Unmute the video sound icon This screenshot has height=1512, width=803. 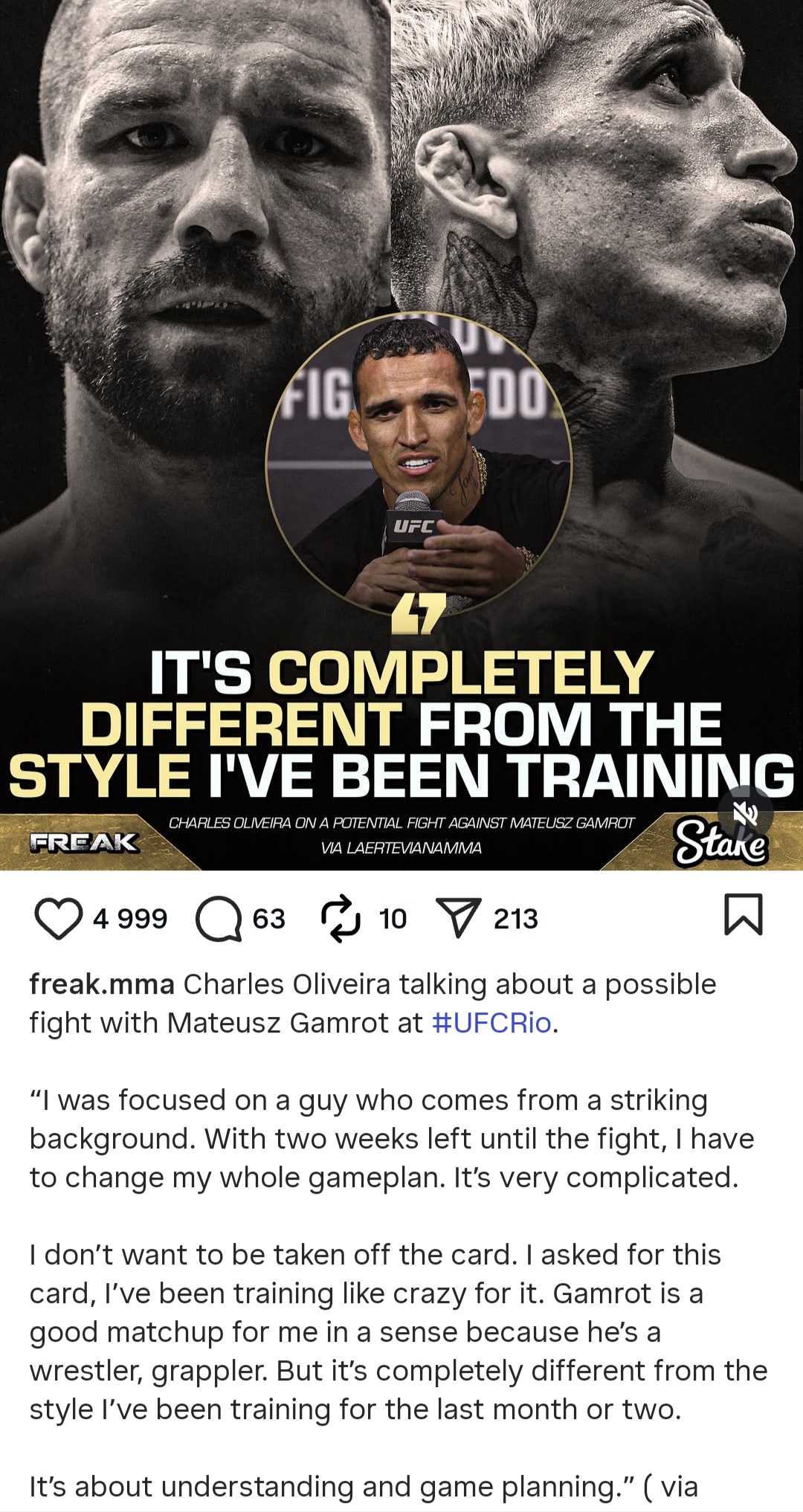[x=746, y=813]
